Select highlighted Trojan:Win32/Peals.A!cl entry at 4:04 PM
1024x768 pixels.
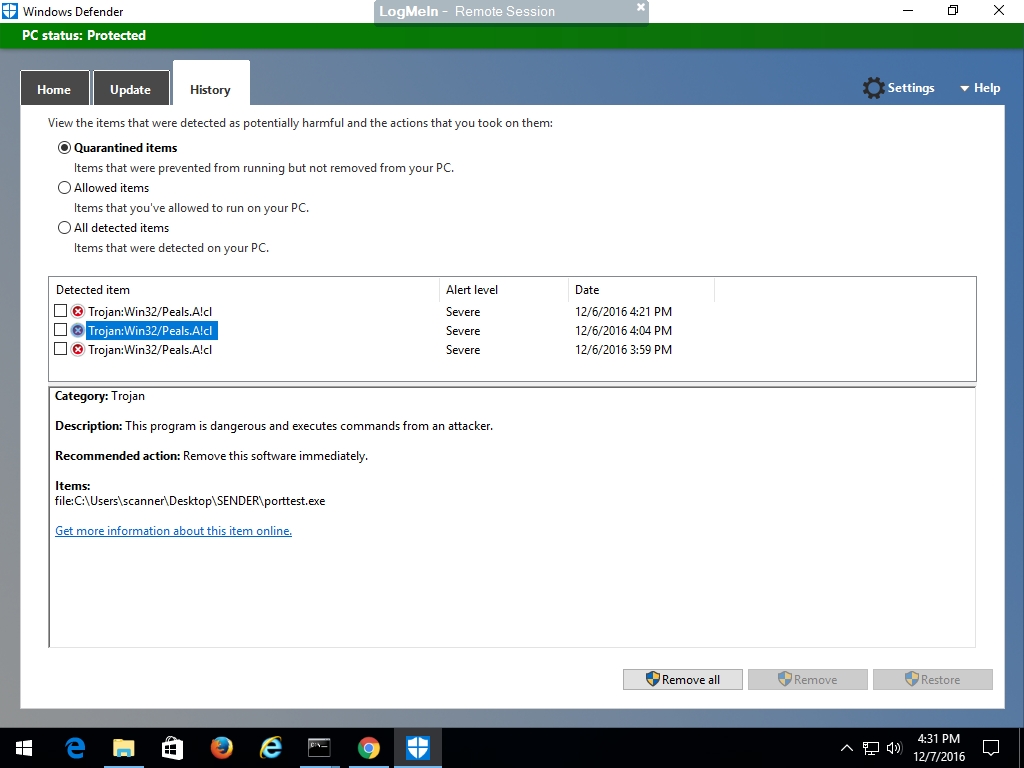tap(512, 330)
